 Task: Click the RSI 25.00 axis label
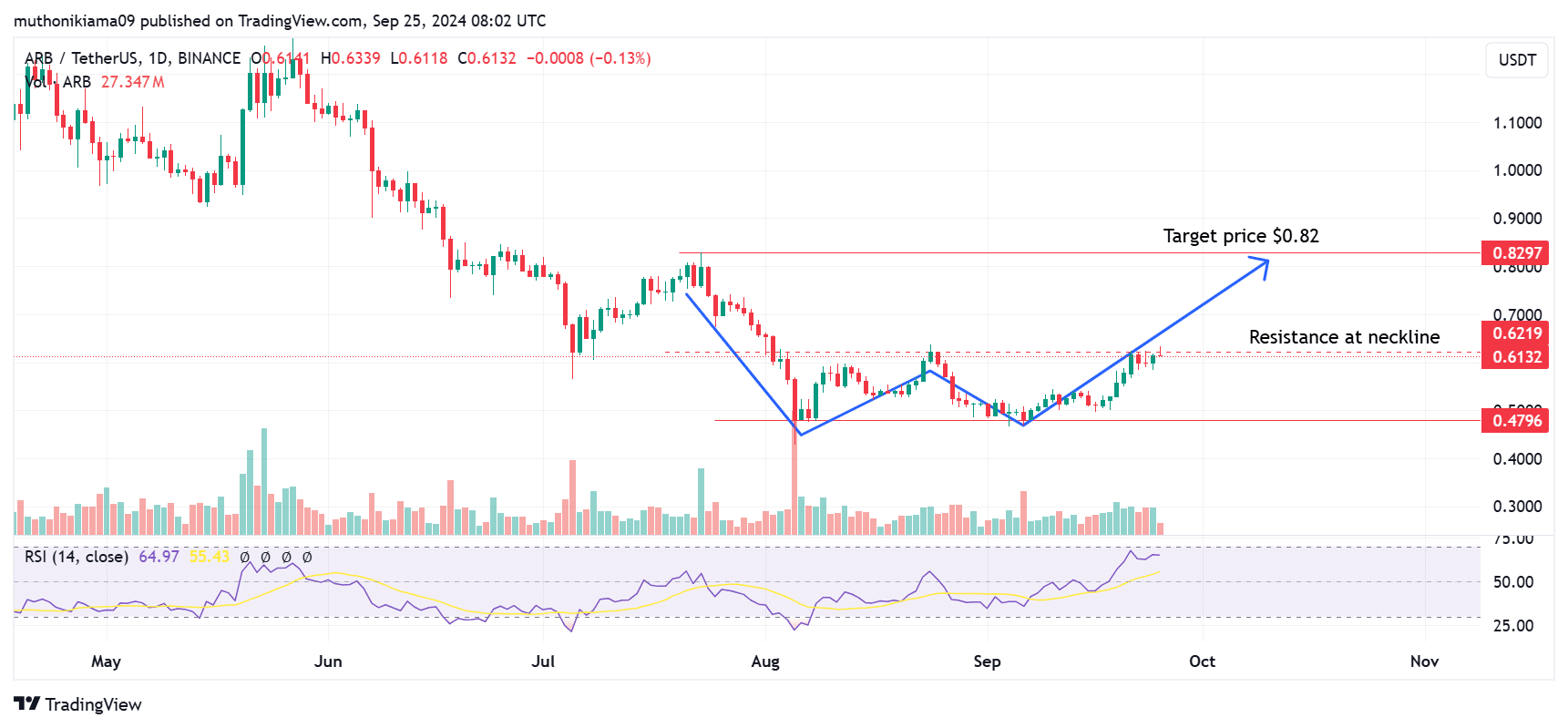tap(1513, 626)
